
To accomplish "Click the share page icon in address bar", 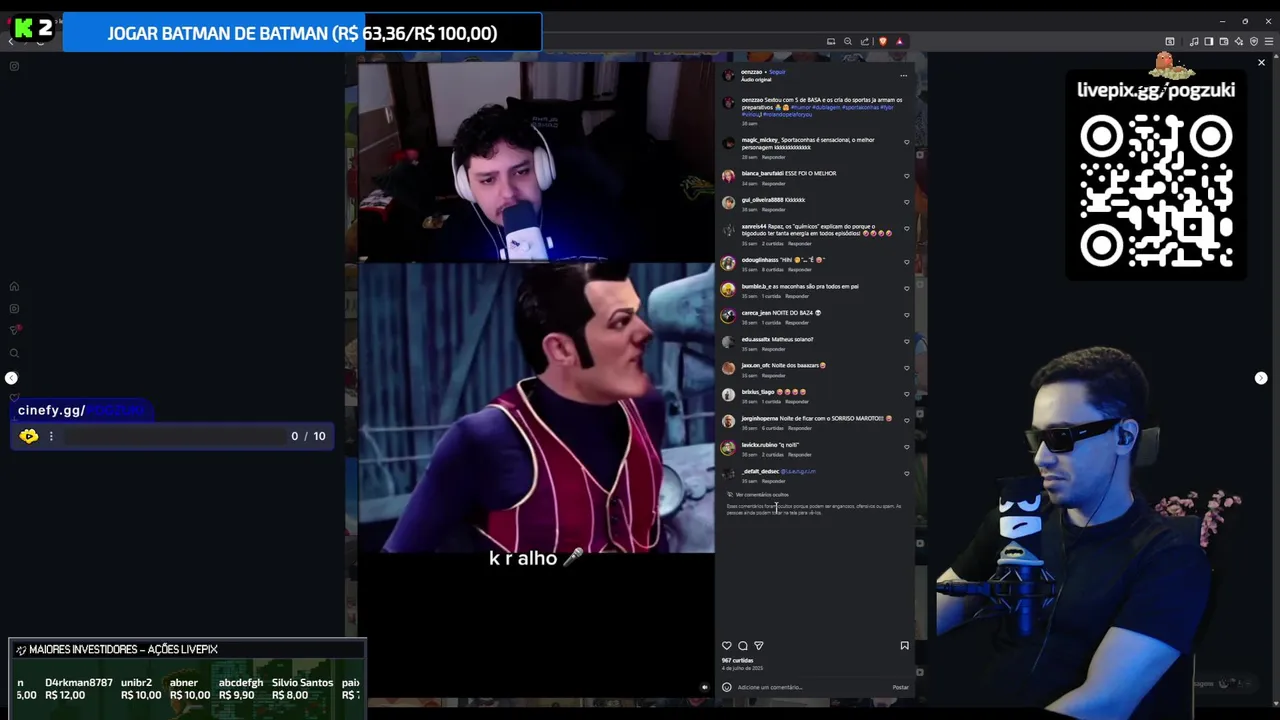I will pyautogui.click(x=865, y=41).
